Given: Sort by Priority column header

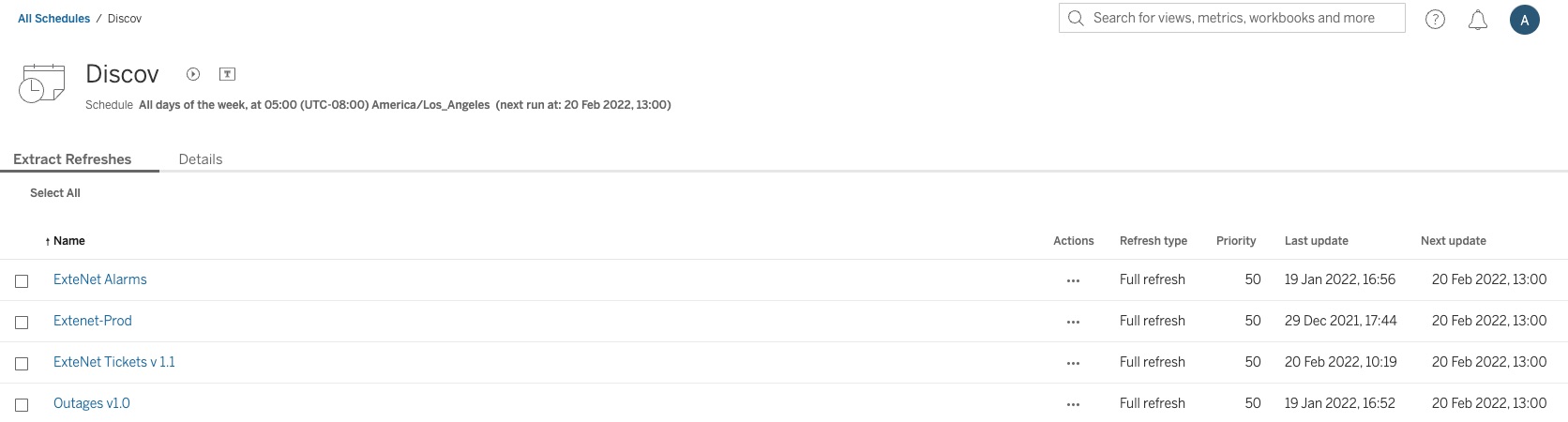Looking at the screenshot, I should 1235,241.
